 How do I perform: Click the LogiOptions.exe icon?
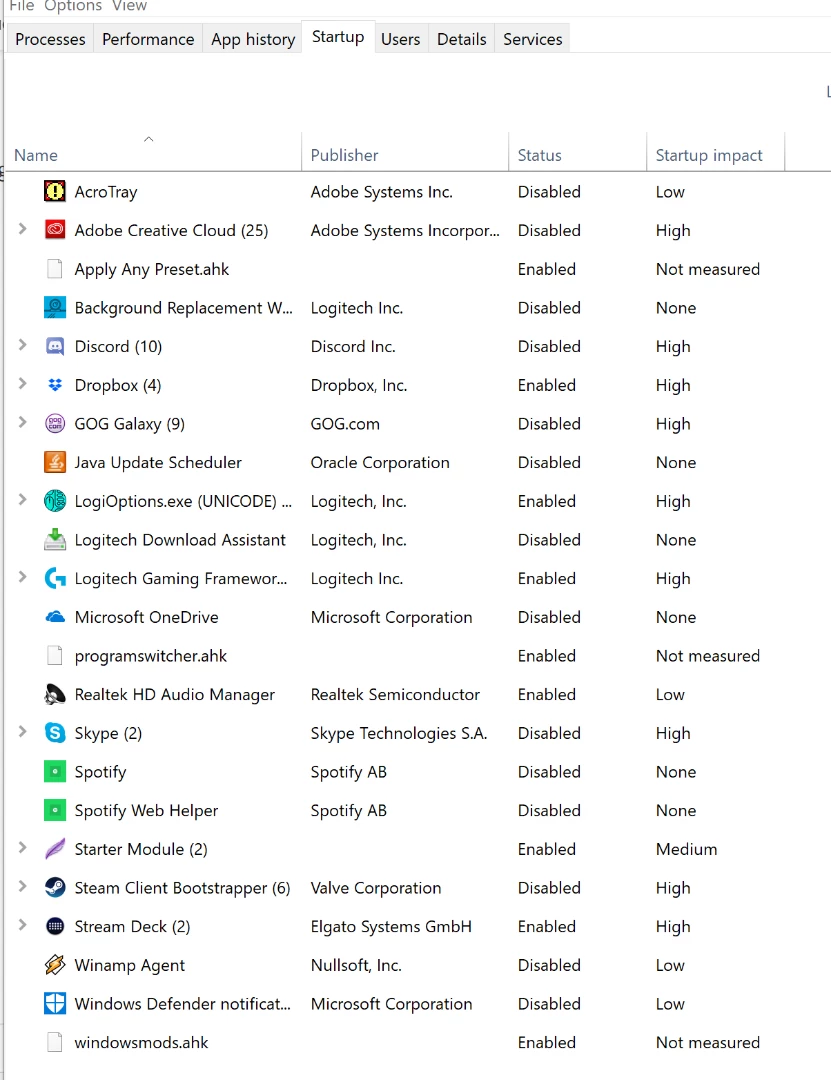pyautogui.click(x=55, y=501)
